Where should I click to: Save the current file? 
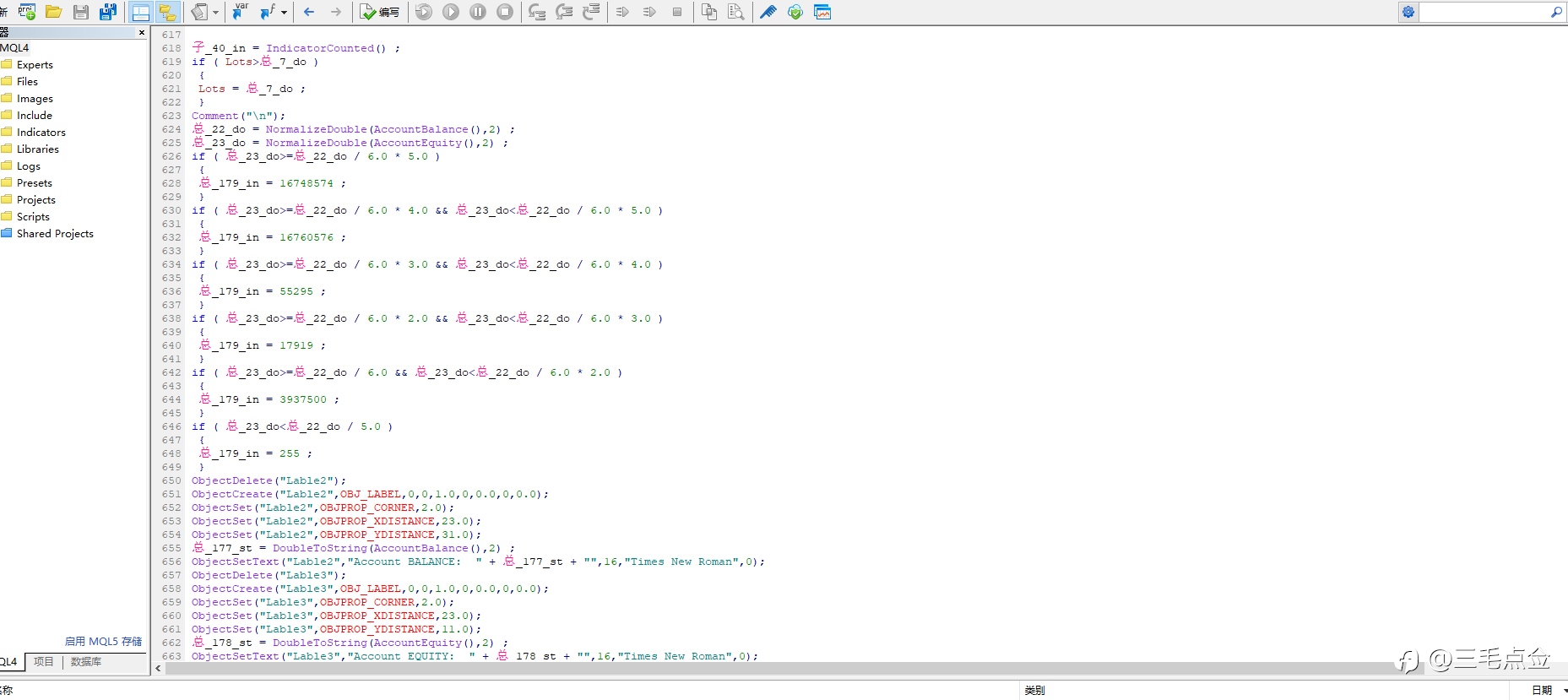[81, 12]
